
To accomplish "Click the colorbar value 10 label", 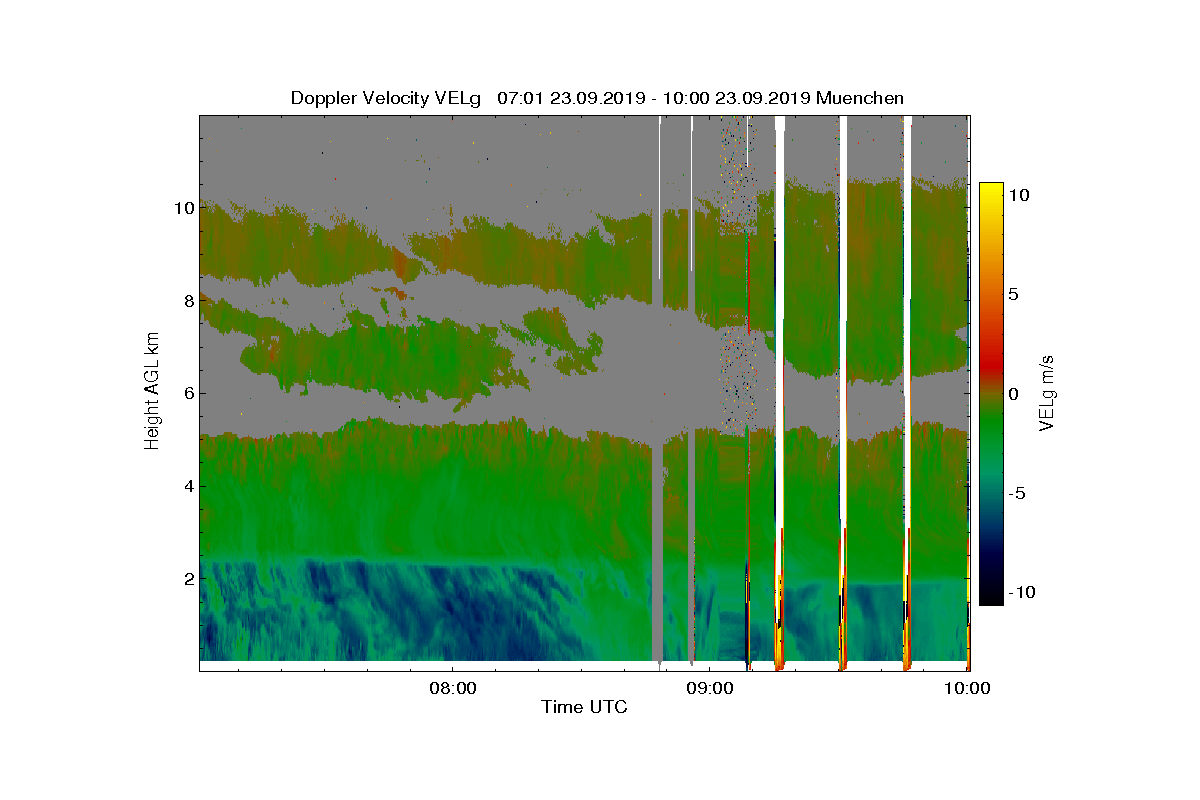I will pos(1019,196).
